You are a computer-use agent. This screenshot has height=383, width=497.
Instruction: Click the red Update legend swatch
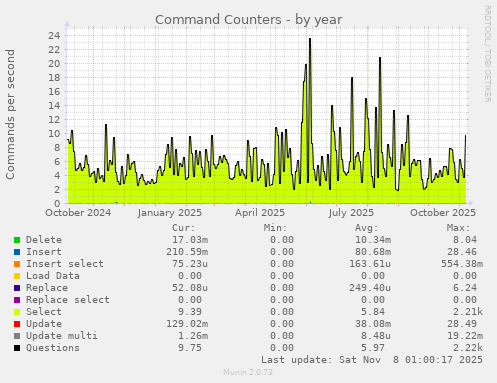(17, 324)
